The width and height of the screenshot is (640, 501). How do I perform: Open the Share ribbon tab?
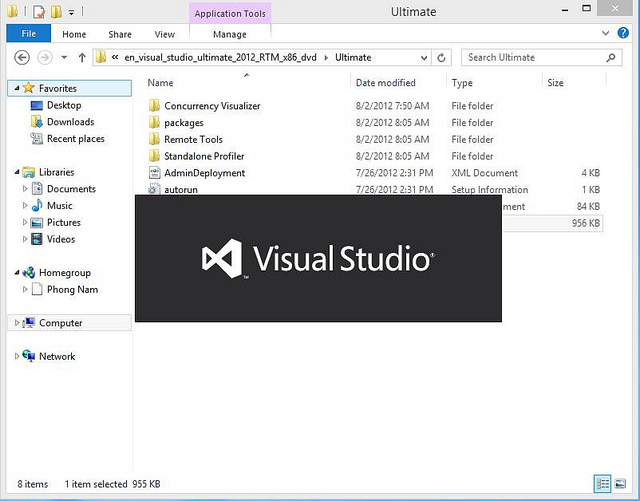click(120, 34)
